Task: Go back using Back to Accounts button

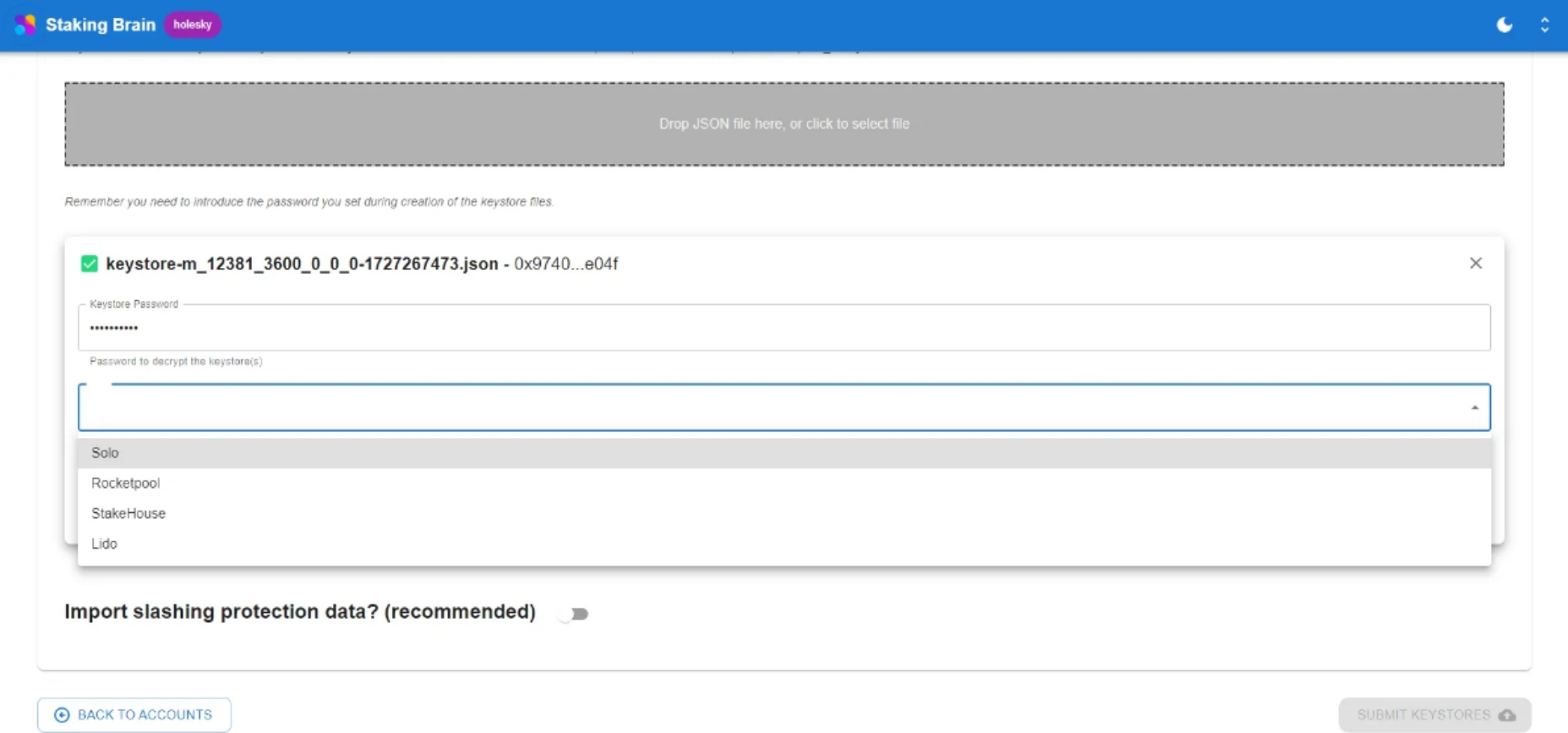Action: (134, 715)
